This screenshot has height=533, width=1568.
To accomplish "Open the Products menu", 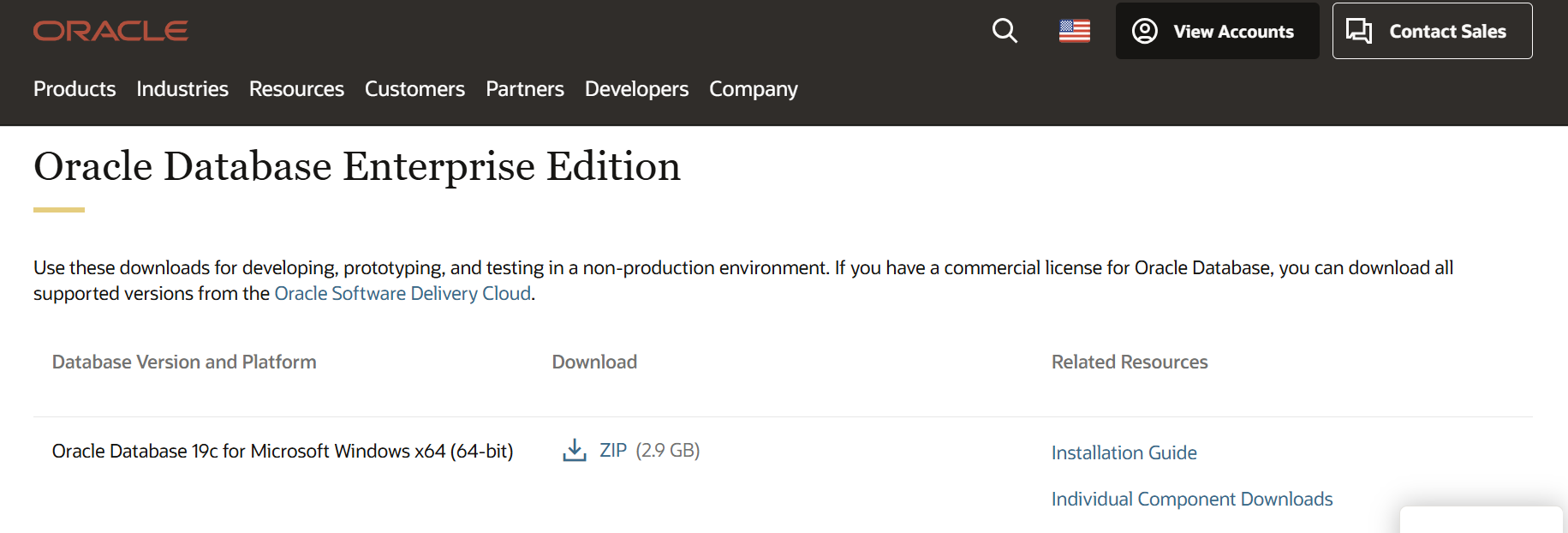I will pos(75,89).
